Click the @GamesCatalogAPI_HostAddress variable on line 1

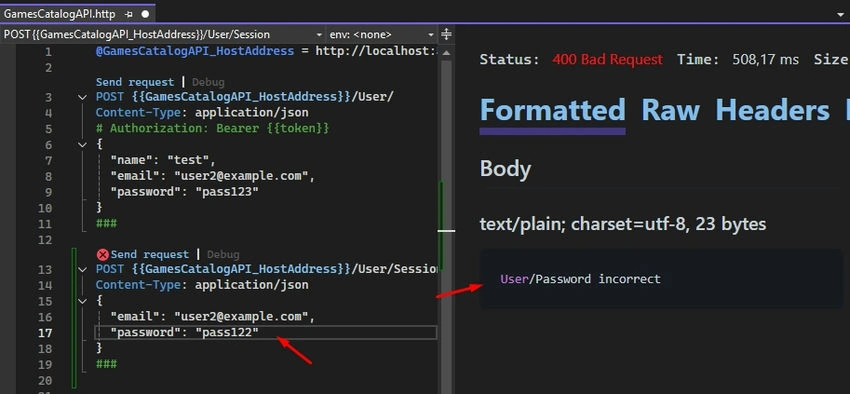click(195, 51)
